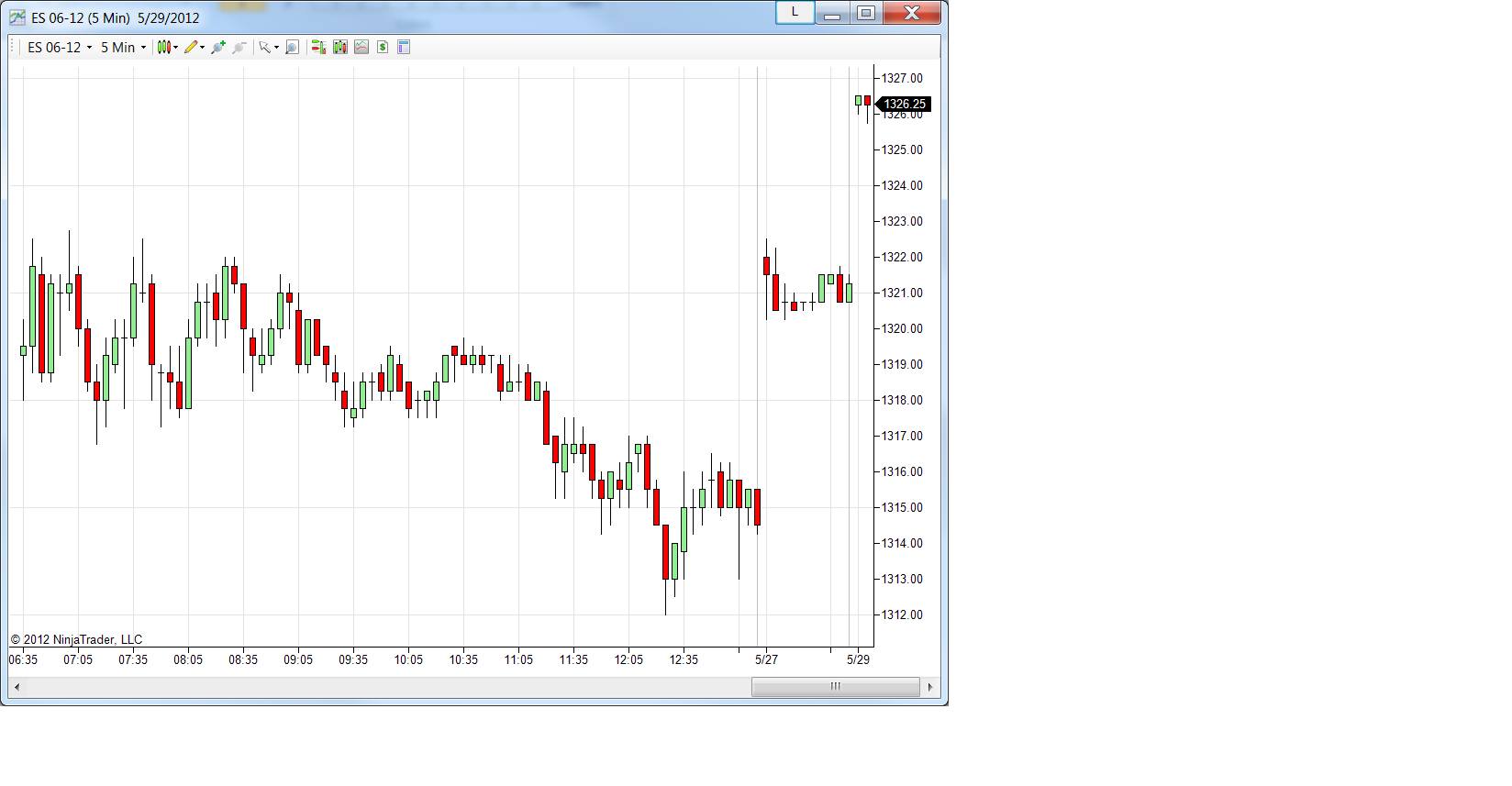Click the 08:05 time axis label
Image resolution: width=1512 pixels, height=786 pixels.
(x=188, y=660)
